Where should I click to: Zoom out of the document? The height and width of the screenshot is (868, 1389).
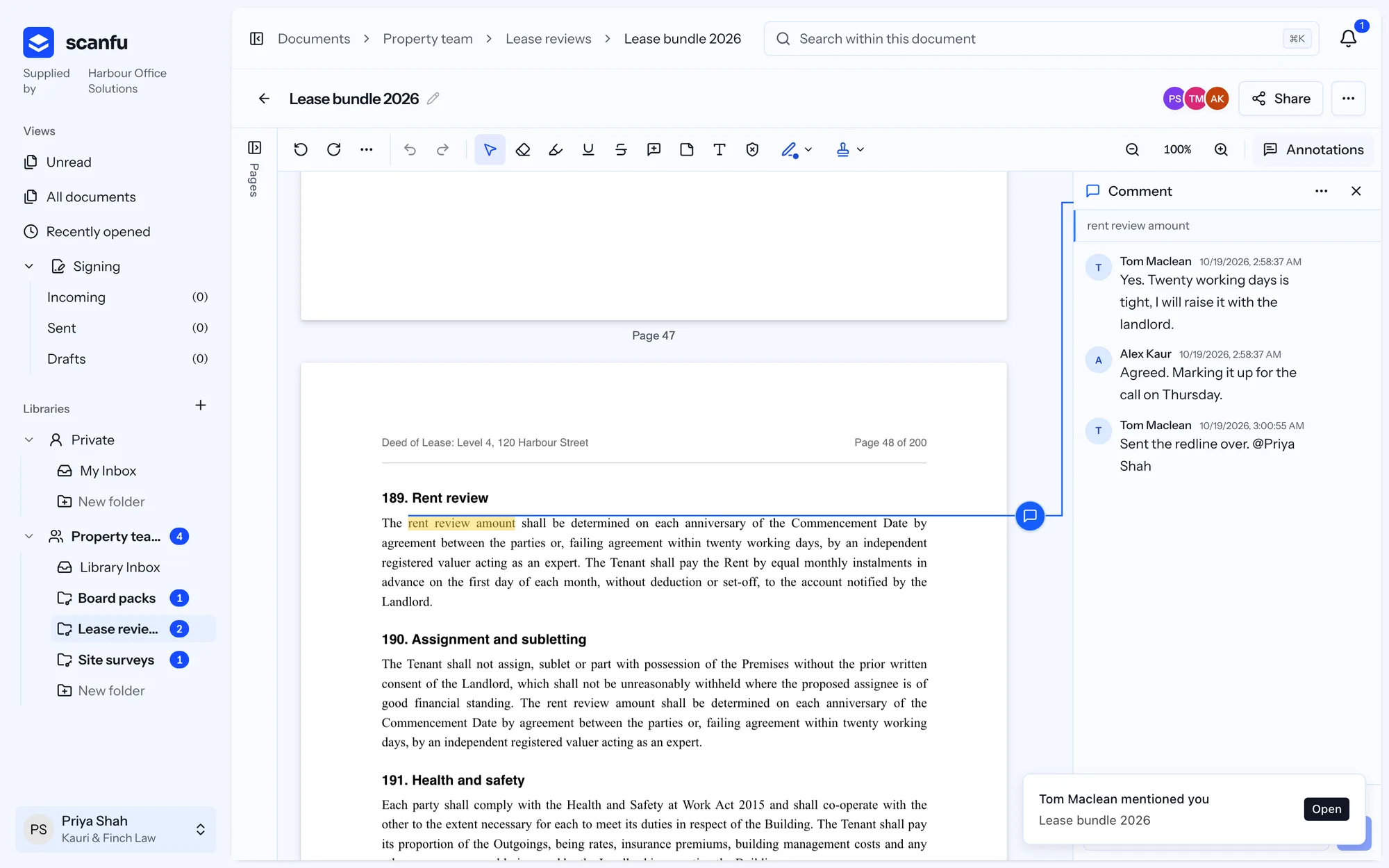coord(1132,149)
